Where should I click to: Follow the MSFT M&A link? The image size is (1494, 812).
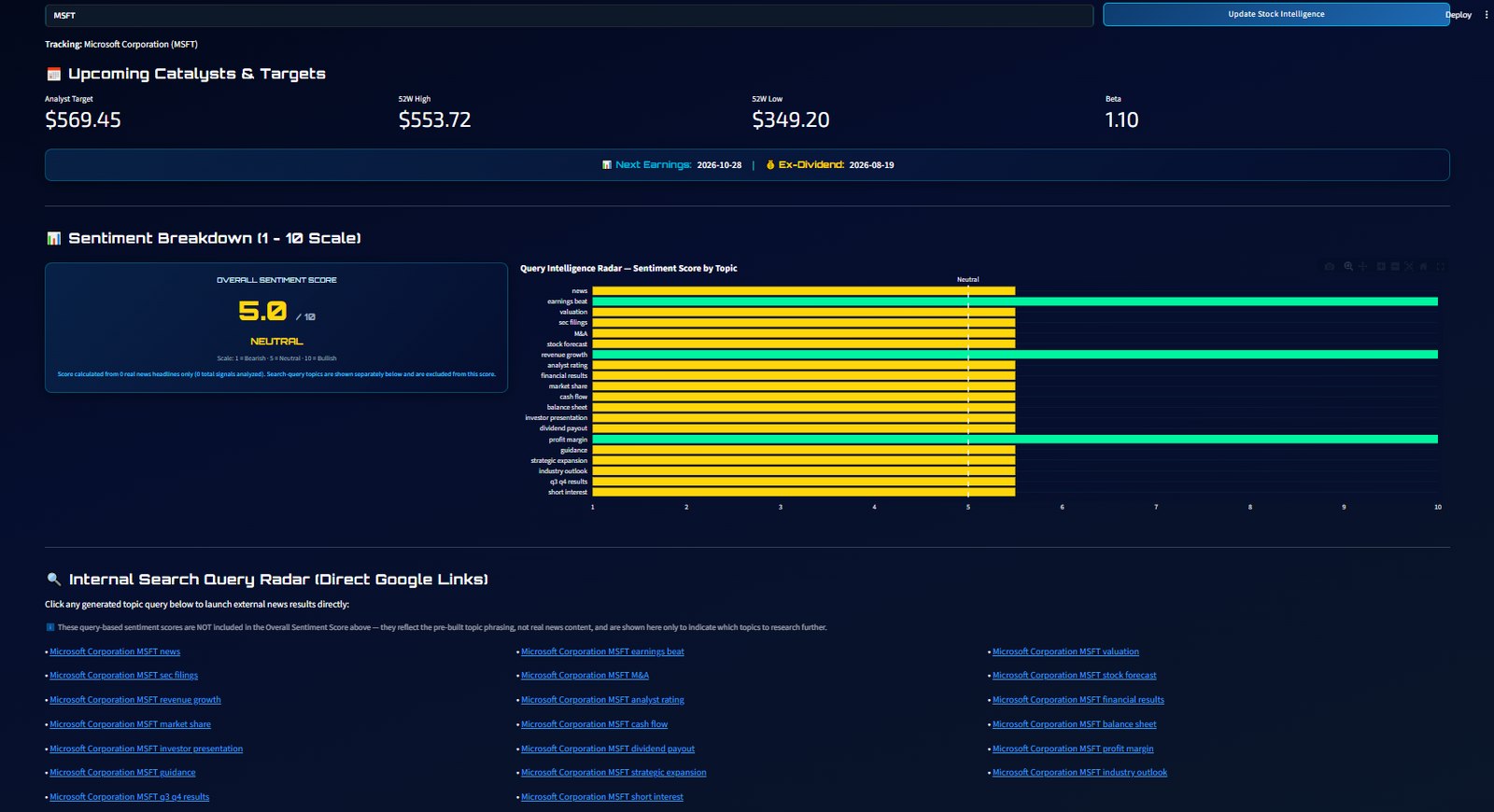[585, 675]
